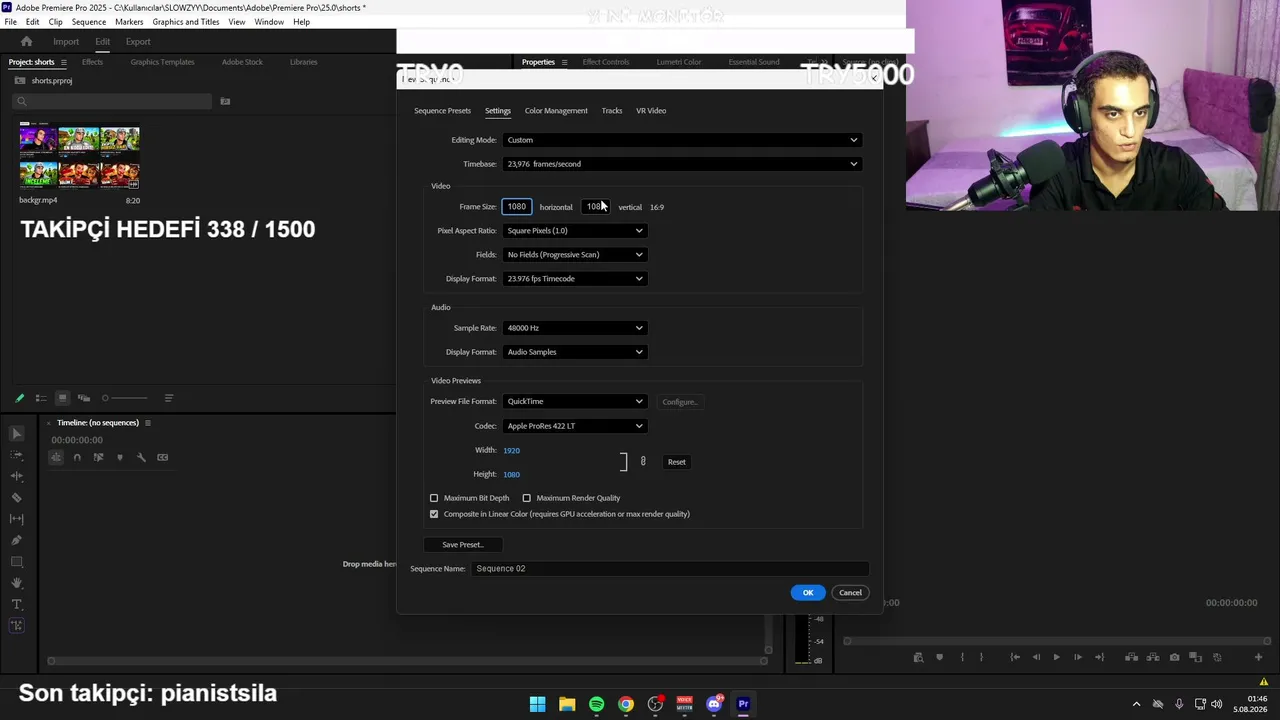Pick the Rectangle shape tool
Screen dimensions: 1280x720
17,562
